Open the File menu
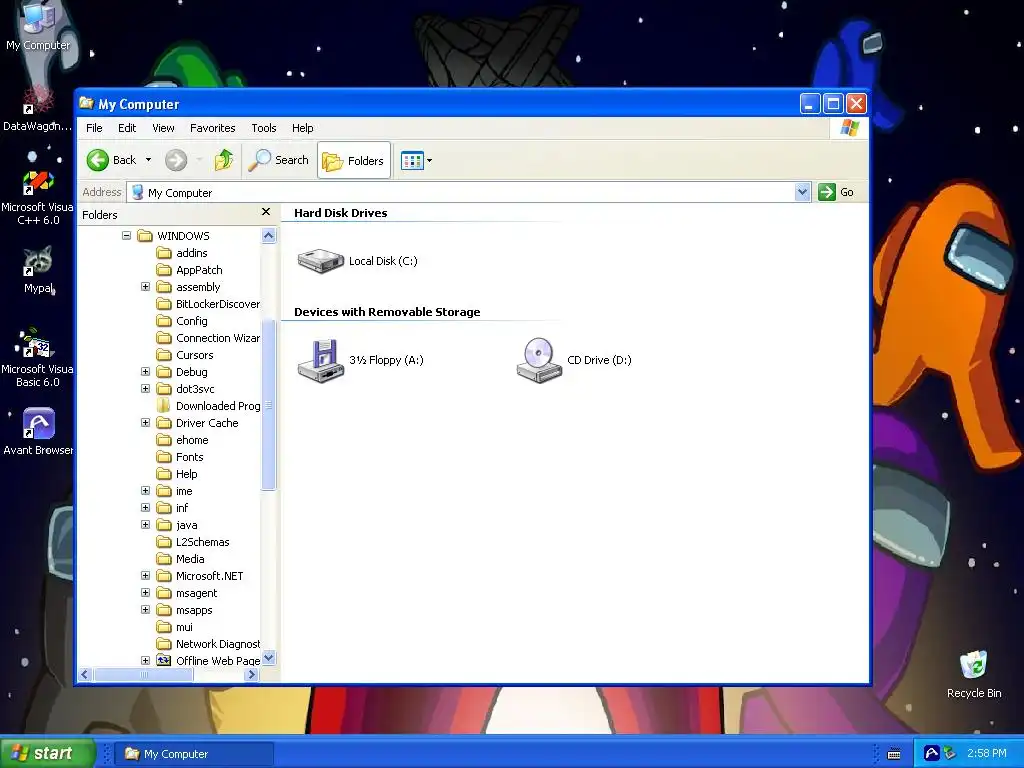The image size is (1024, 768). tap(94, 128)
